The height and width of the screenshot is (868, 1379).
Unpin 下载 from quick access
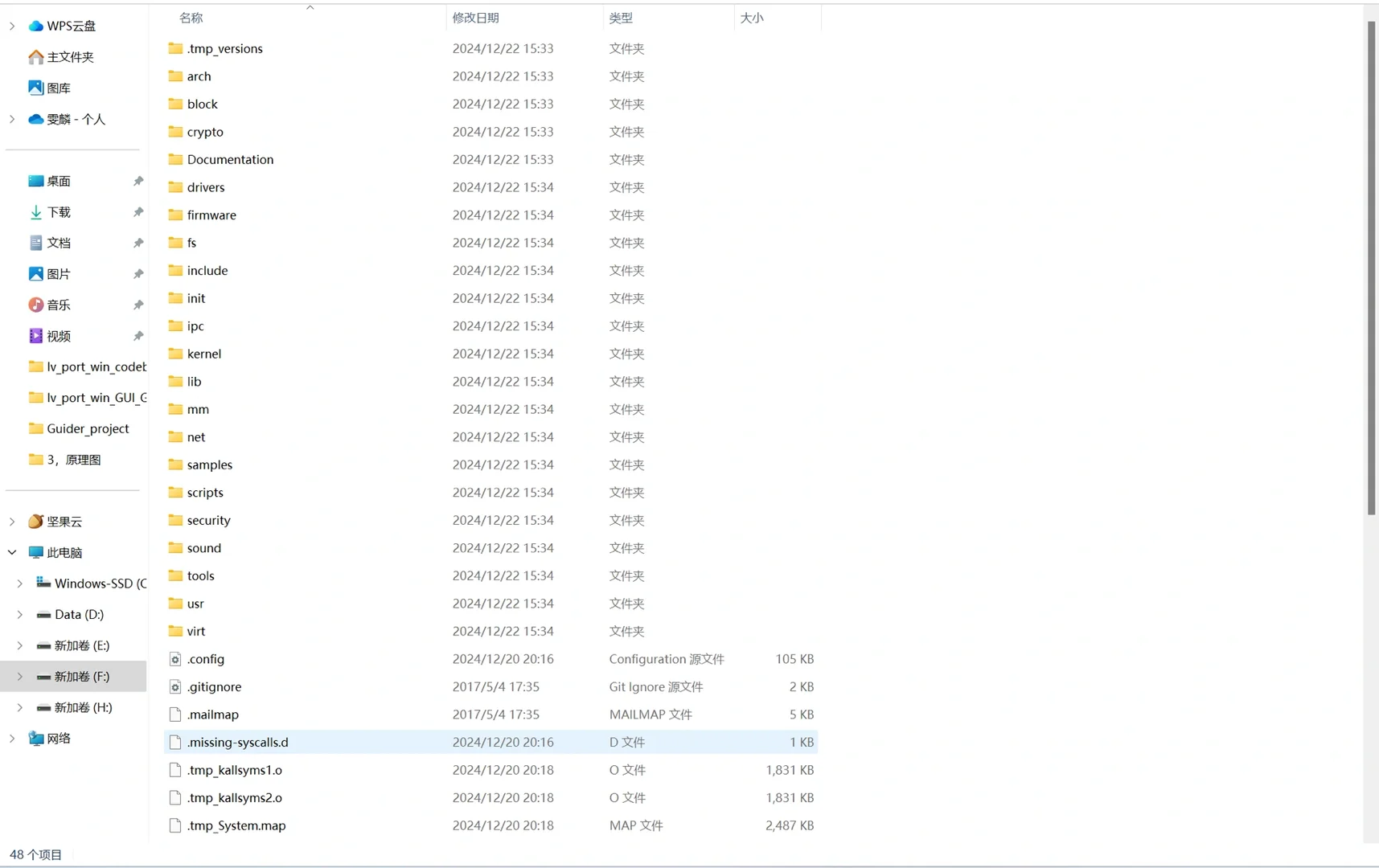[137, 211]
